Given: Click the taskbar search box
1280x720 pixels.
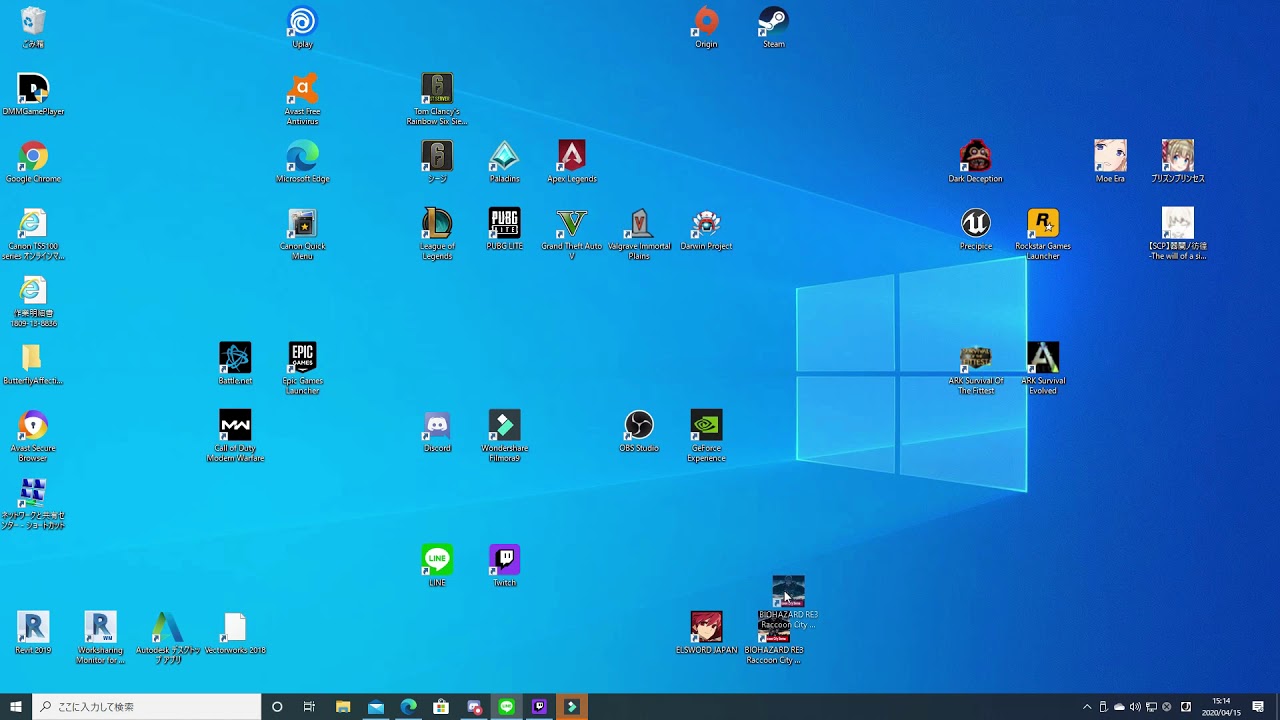Looking at the screenshot, I should coord(147,707).
